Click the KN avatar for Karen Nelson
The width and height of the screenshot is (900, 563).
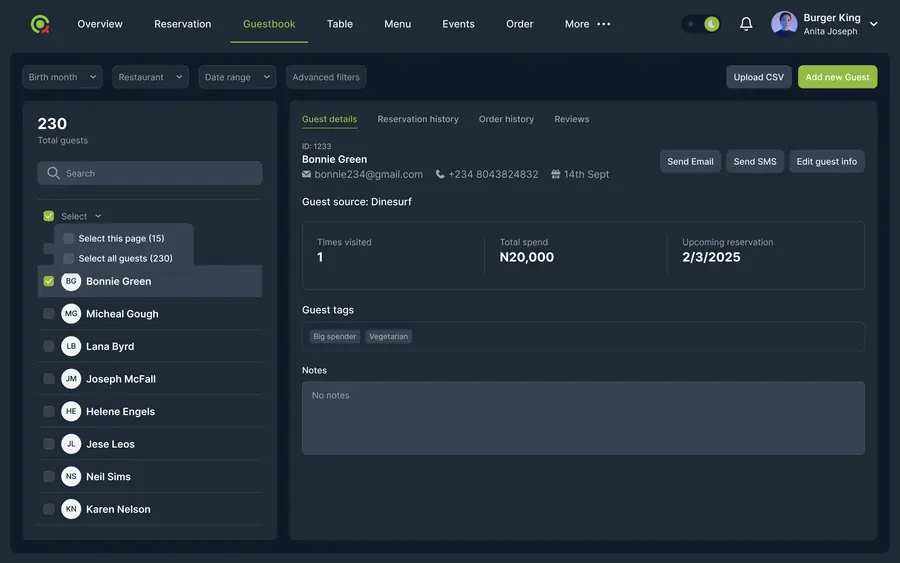pos(71,509)
